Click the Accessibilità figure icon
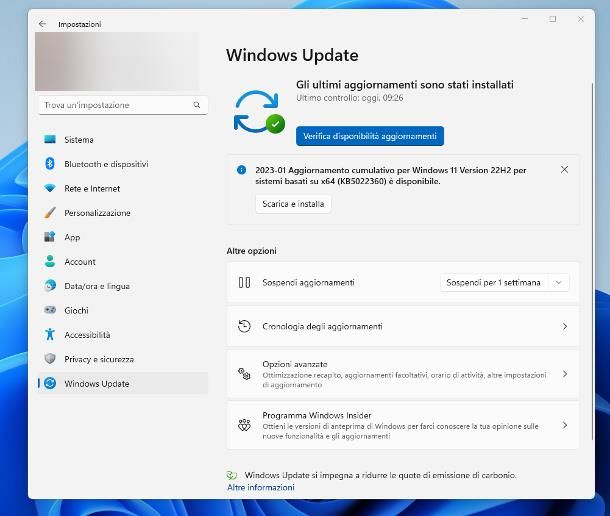Screen dimensions: 610x516 (x=50, y=334)
